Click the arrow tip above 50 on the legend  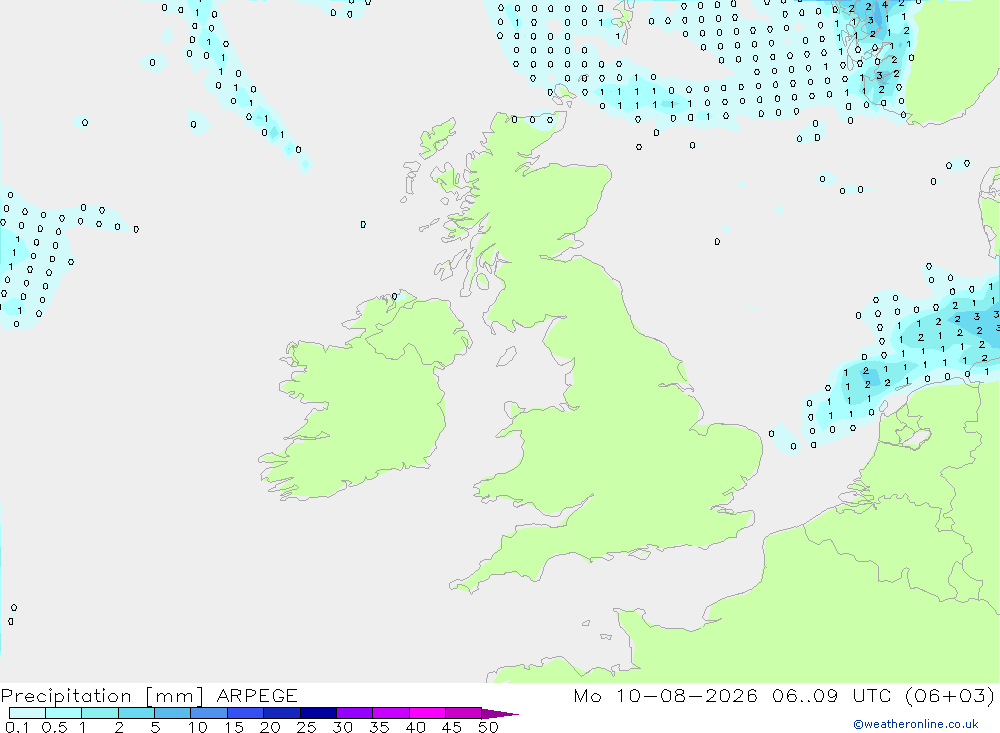(499, 714)
